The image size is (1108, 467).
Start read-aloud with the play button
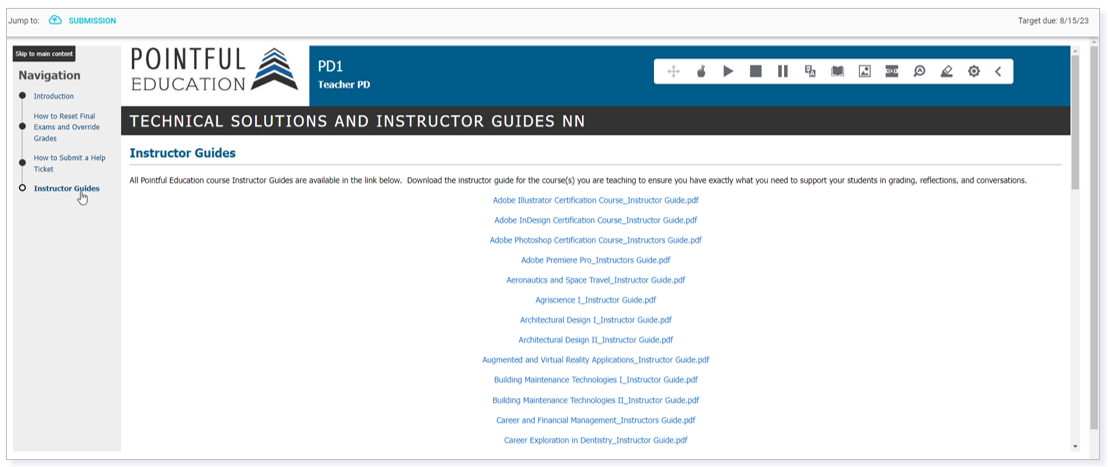729,71
